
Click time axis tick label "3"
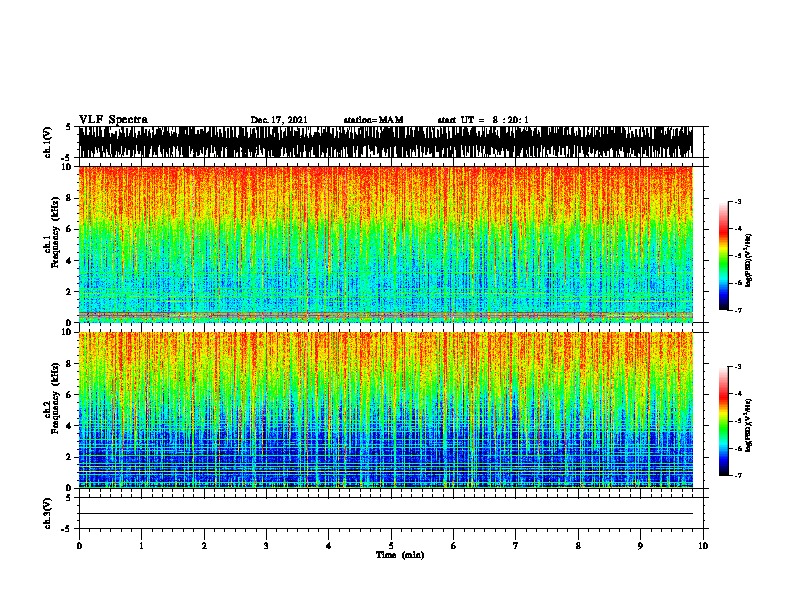click(266, 546)
